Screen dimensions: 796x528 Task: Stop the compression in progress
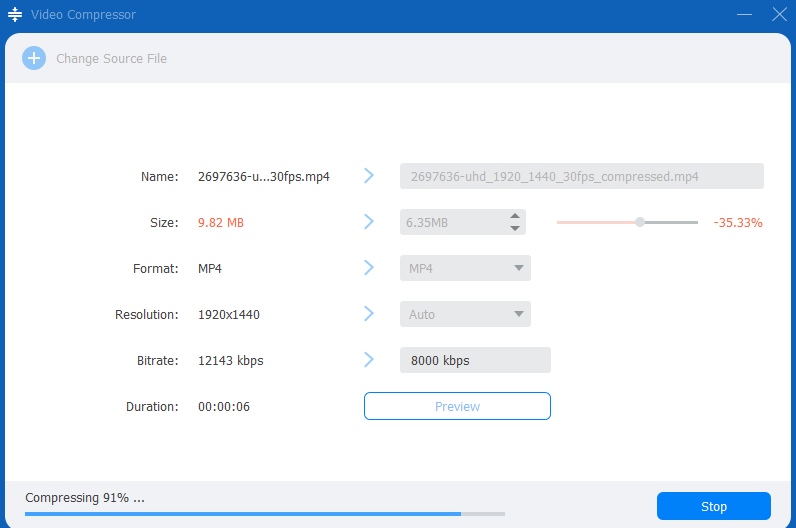[713, 506]
